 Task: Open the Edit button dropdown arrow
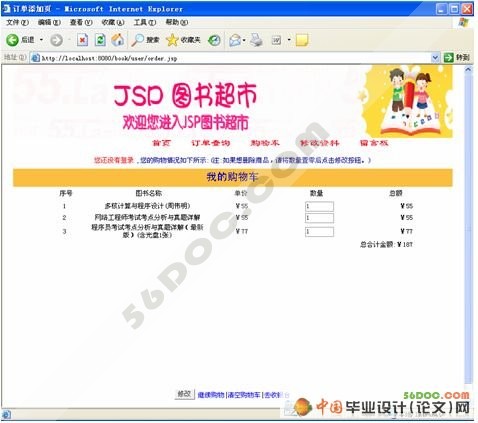(x=289, y=40)
